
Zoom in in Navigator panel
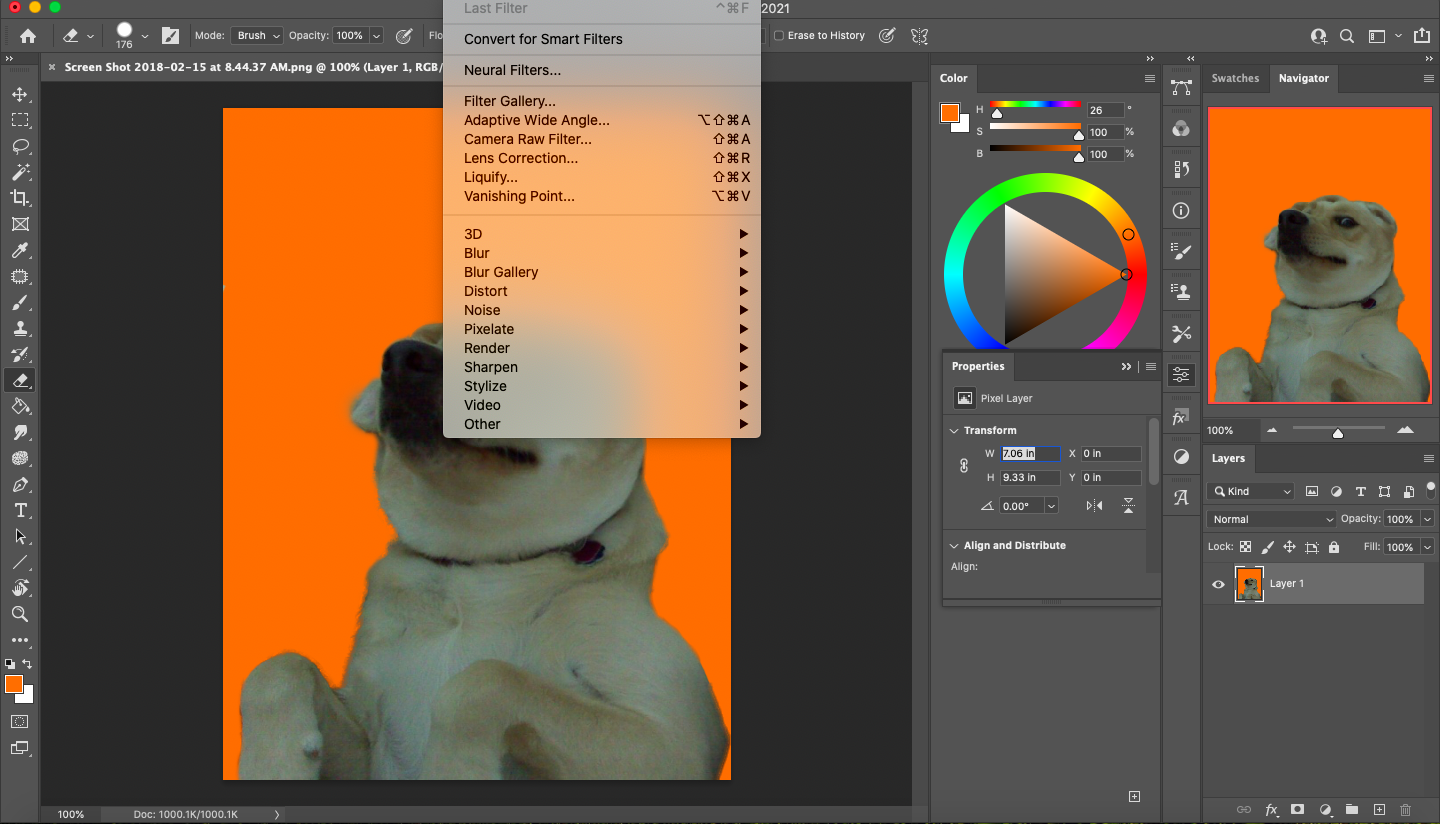pos(1405,430)
